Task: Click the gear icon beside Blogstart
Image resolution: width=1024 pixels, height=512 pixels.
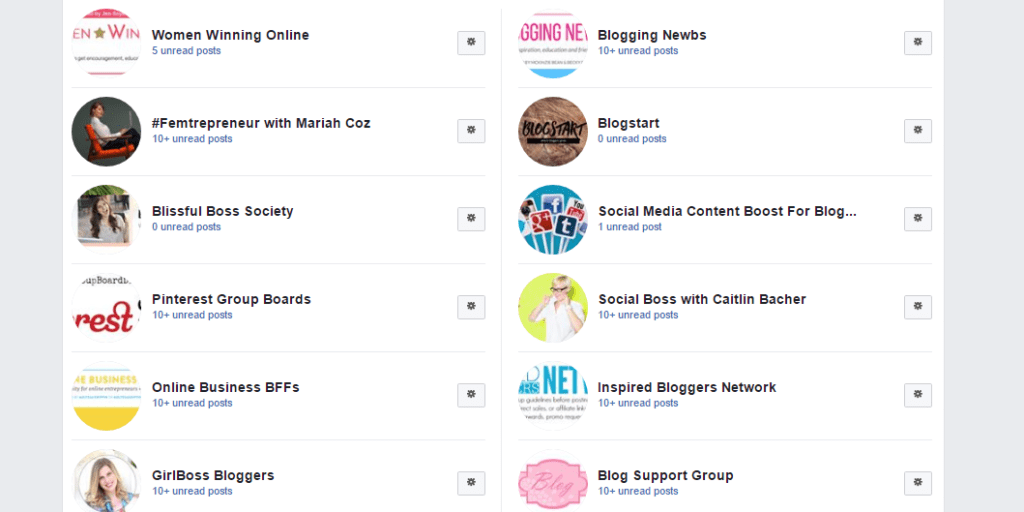Action: tap(918, 131)
